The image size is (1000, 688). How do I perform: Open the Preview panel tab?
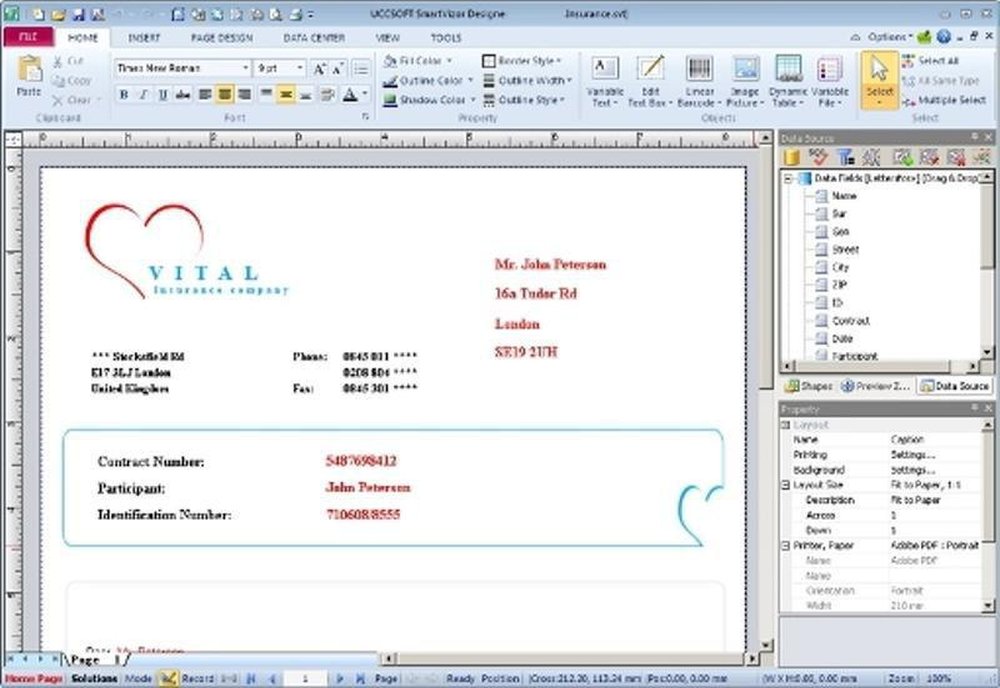[x=875, y=386]
